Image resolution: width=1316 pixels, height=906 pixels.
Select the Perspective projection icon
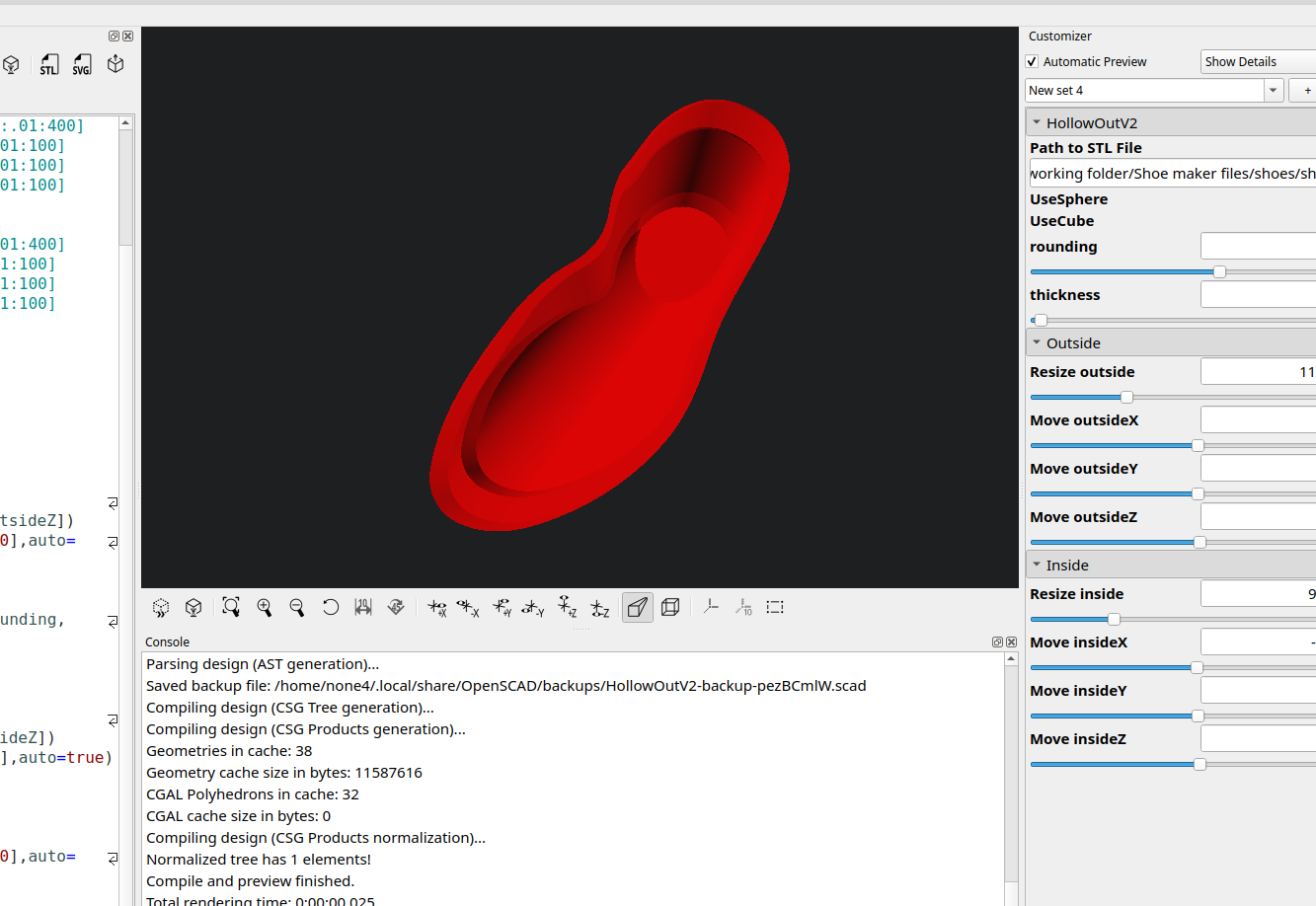coord(638,607)
